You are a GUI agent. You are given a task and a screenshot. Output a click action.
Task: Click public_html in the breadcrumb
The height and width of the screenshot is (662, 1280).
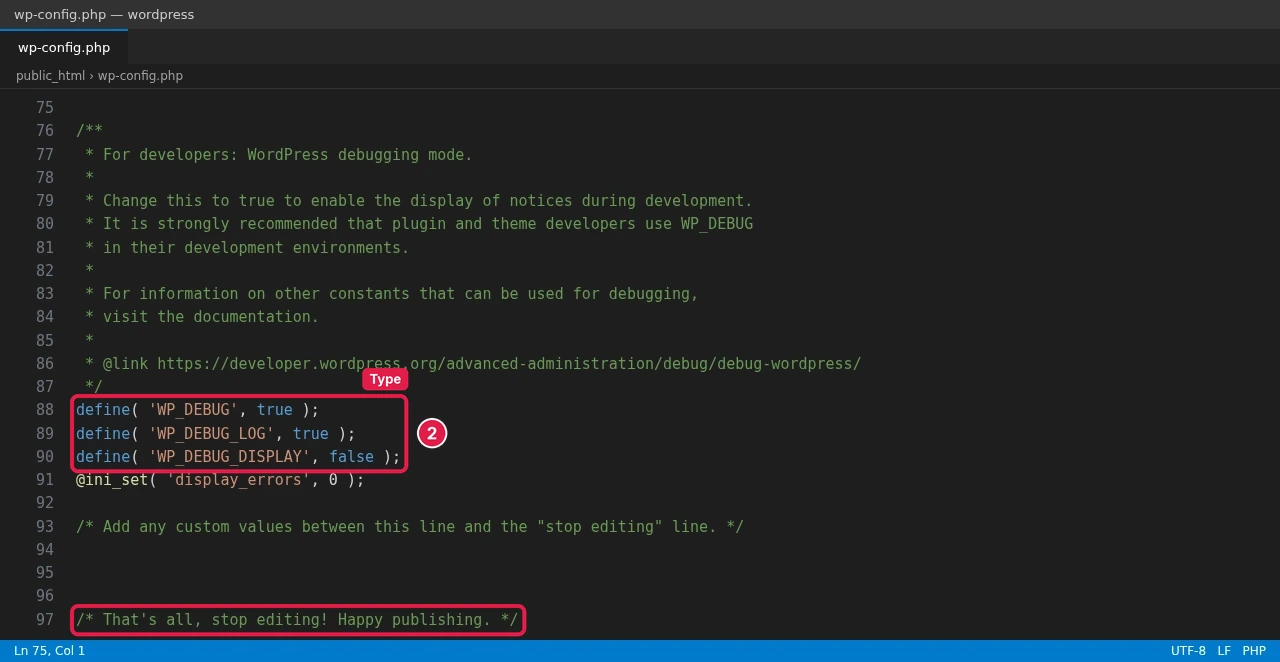(x=50, y=76)
